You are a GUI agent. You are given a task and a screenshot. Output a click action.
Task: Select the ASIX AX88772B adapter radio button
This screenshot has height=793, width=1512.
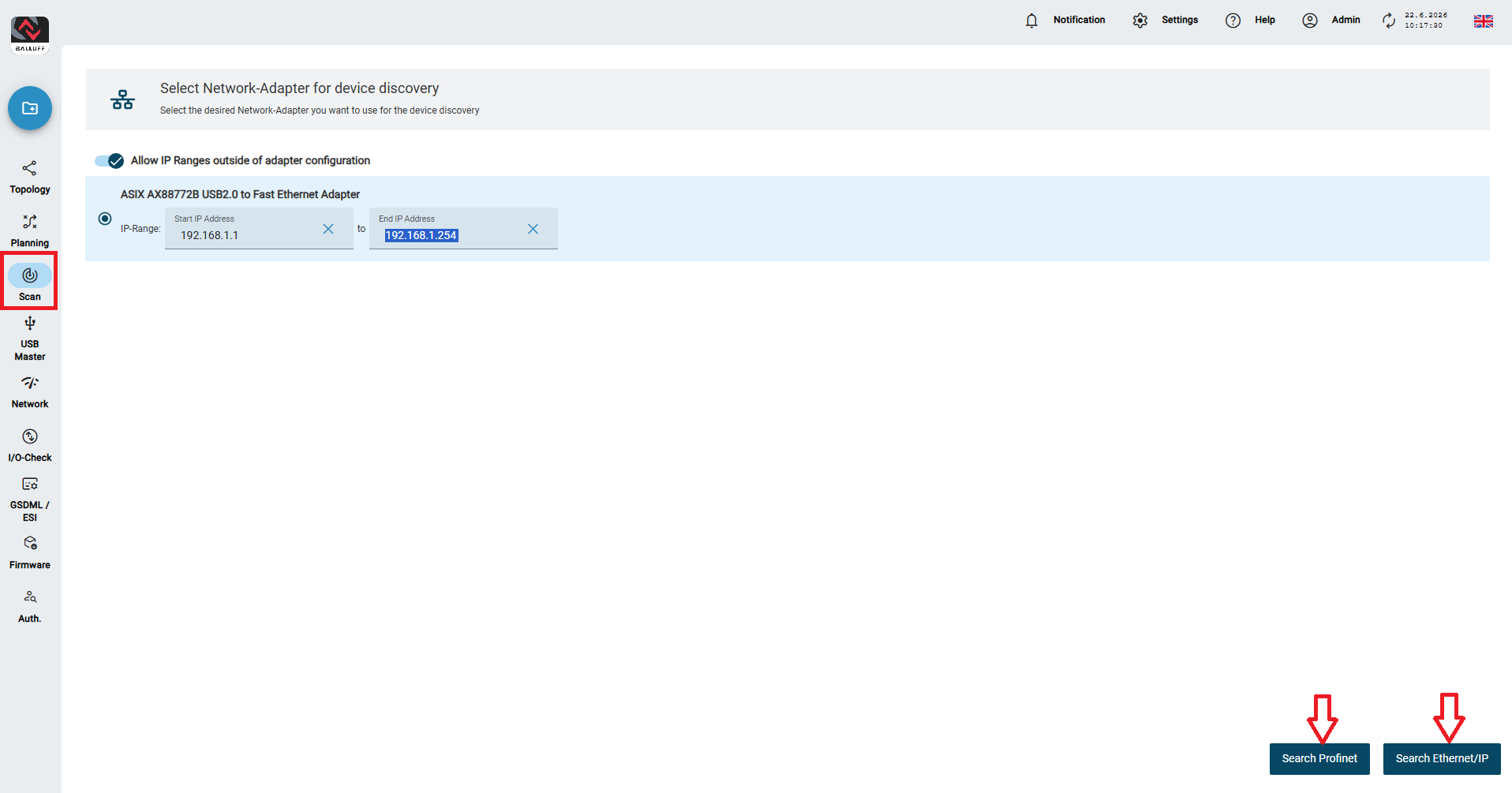click(105, 219)
